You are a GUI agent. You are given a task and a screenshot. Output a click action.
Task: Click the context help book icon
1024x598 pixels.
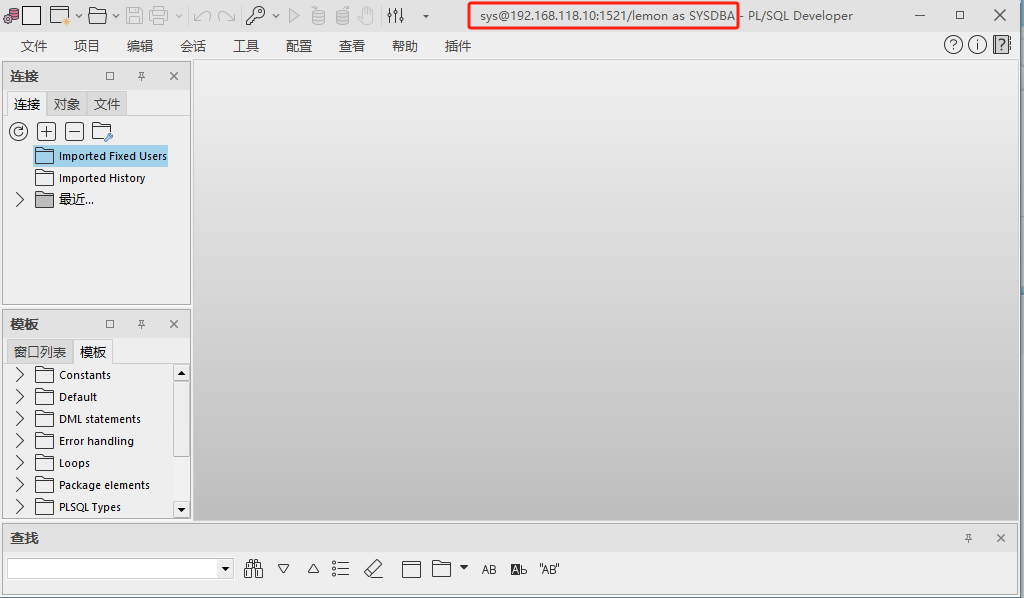(1002, 44)
